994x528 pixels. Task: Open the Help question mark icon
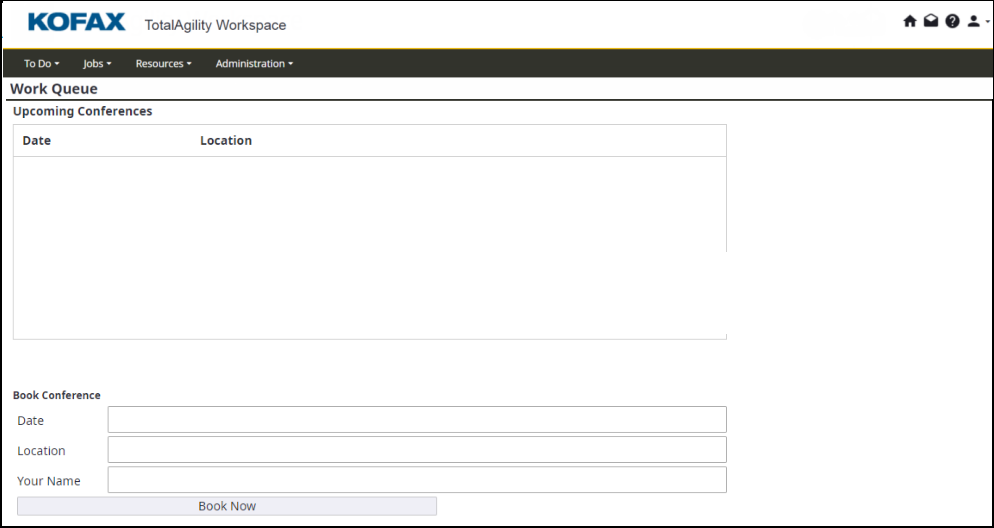point(952,22)
